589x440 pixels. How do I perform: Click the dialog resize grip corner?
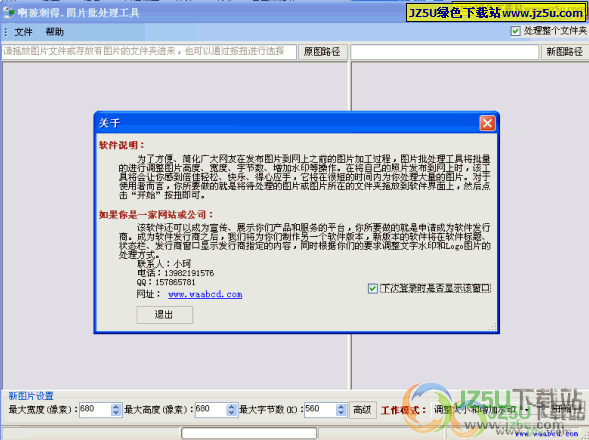click(493, 327)
